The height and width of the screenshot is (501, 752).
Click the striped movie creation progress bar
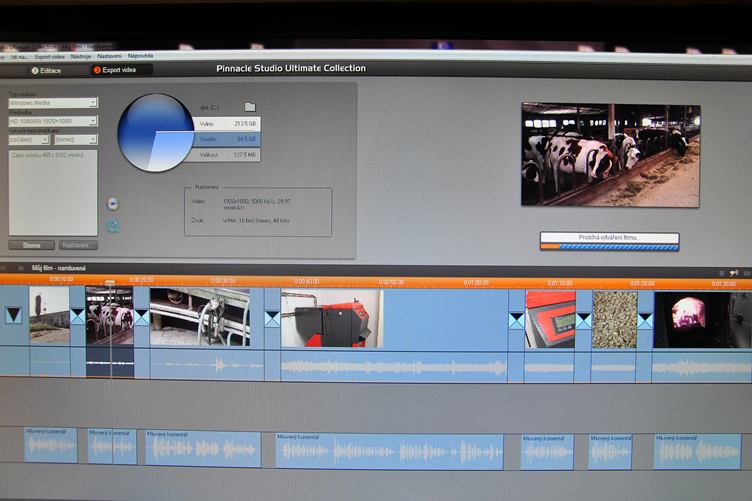tap(610, 247)
